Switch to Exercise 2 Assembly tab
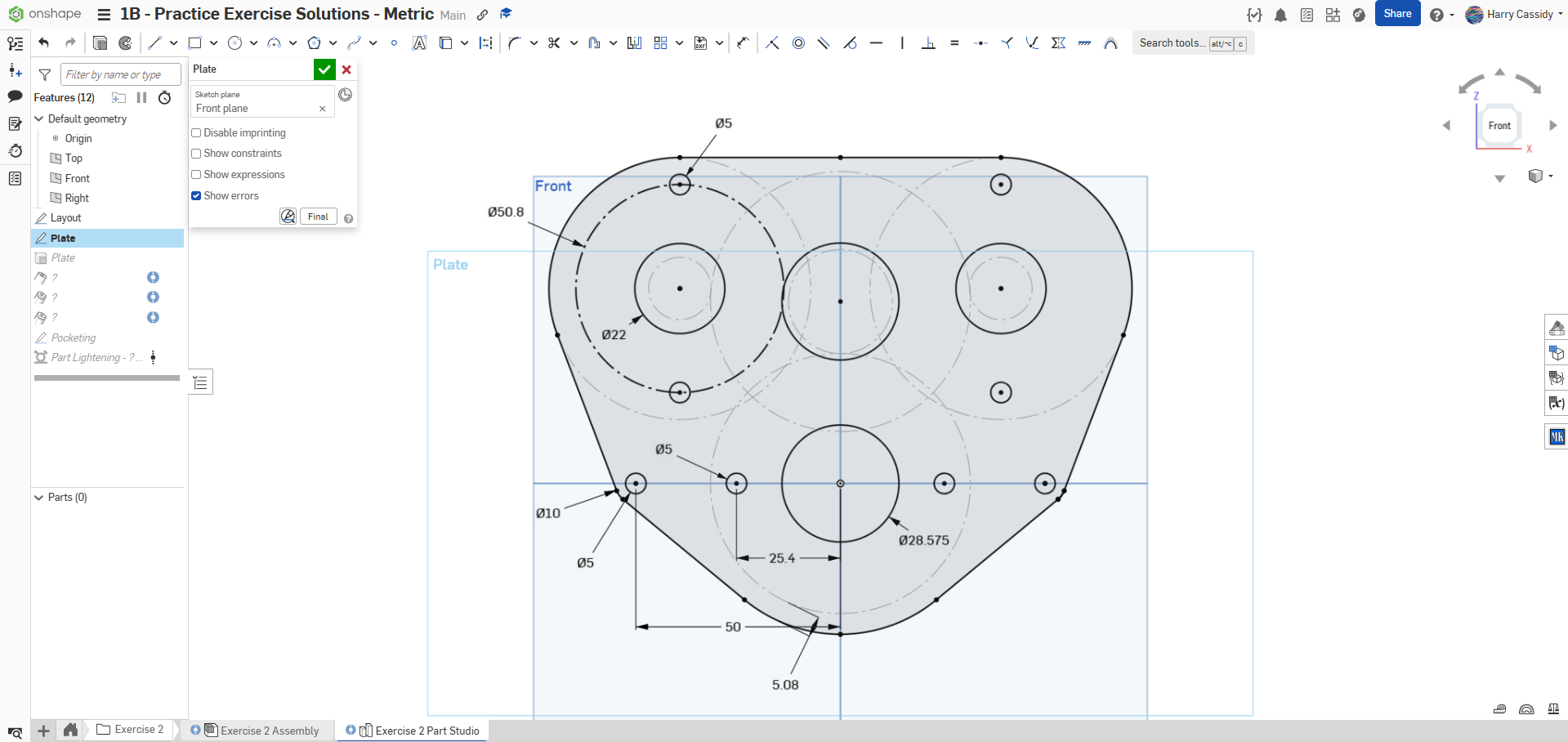 click(x=269, y=731)
